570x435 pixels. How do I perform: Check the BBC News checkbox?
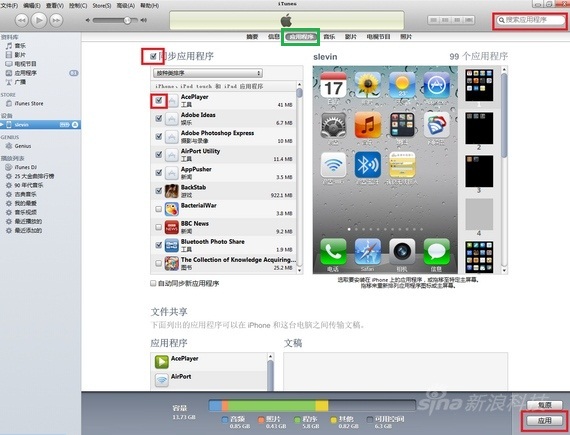pos(158,227)
